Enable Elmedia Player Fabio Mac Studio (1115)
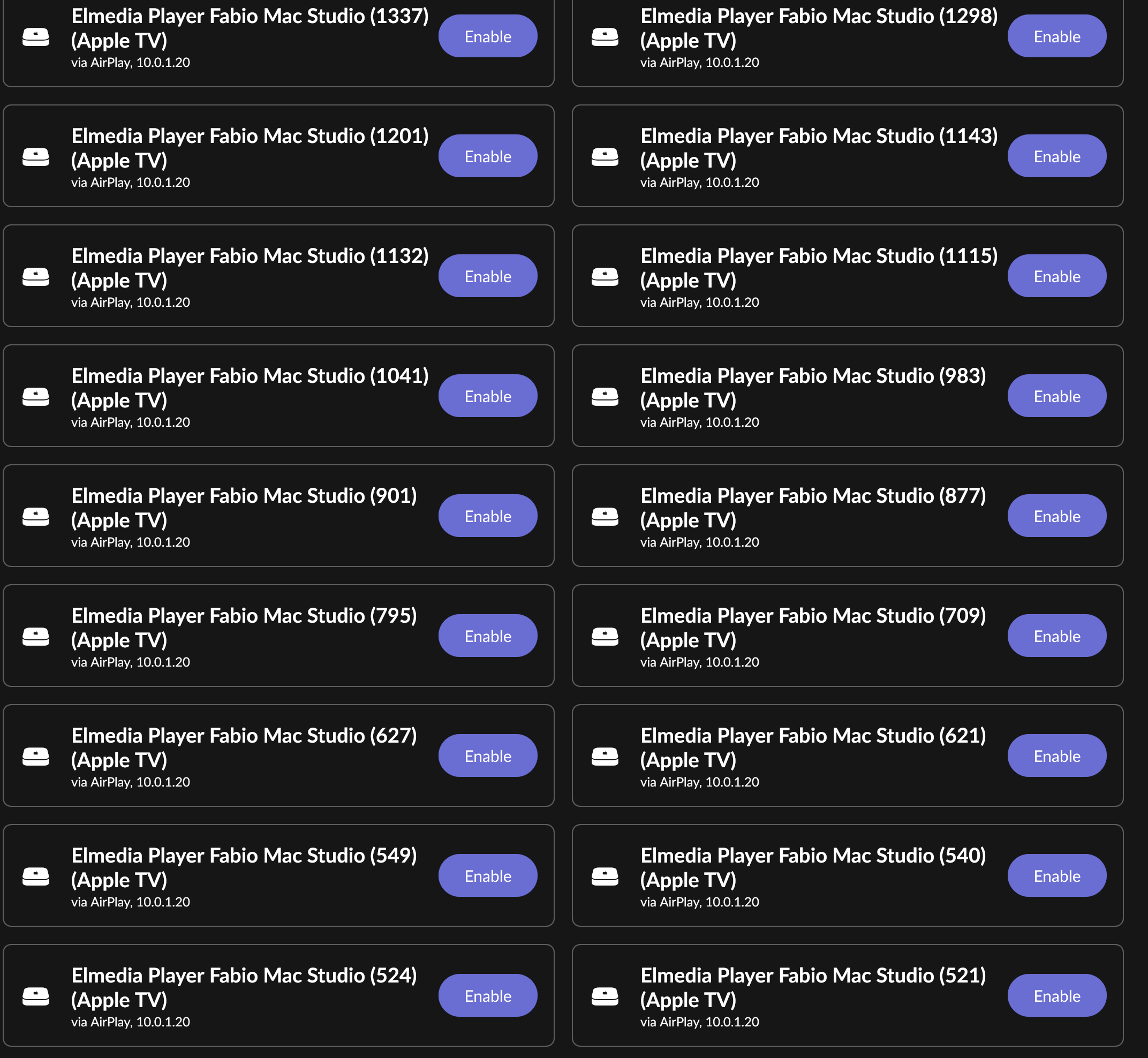 click(1057, 276)
